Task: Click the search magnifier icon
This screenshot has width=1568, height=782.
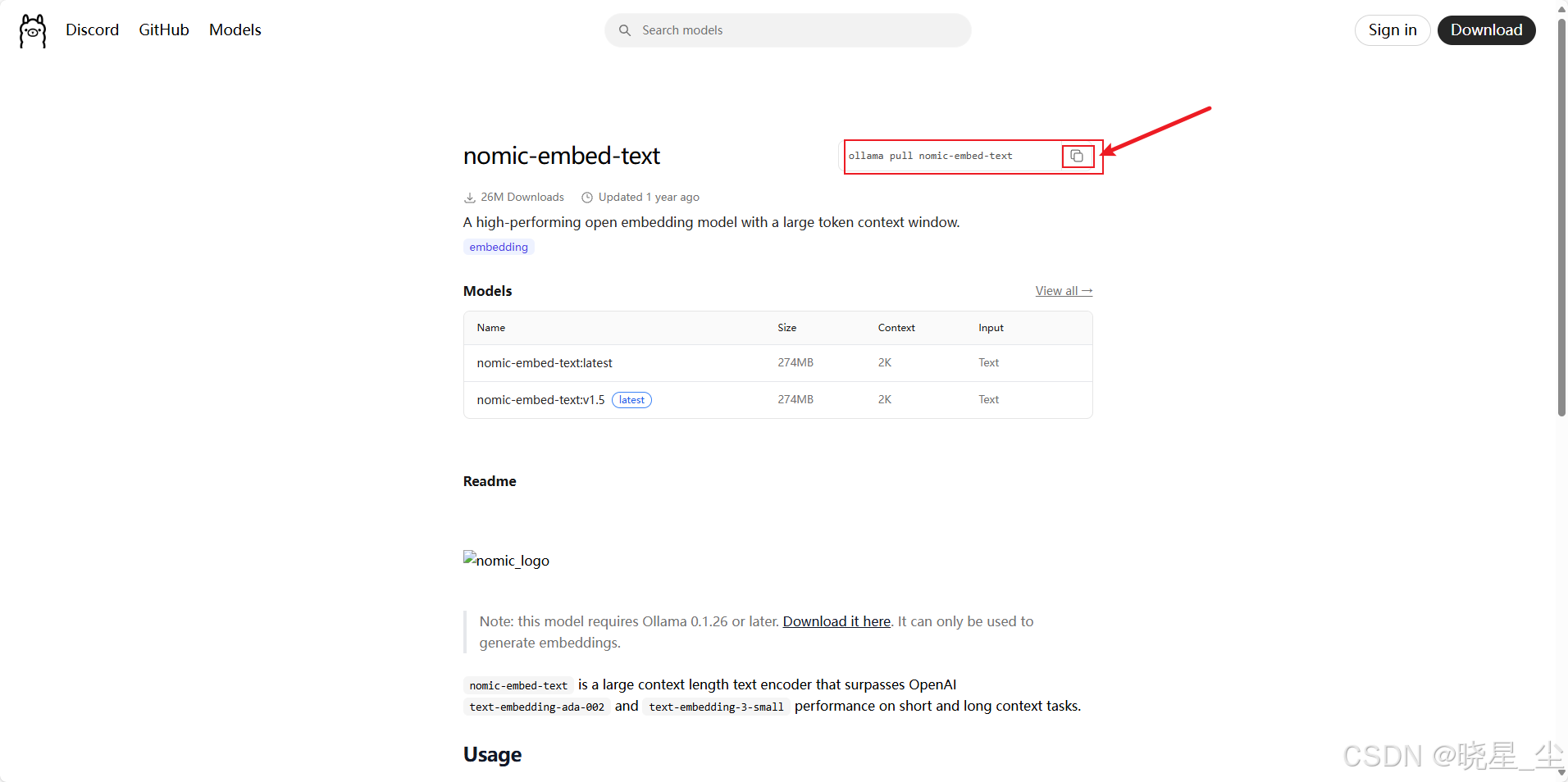Action: 625,30
